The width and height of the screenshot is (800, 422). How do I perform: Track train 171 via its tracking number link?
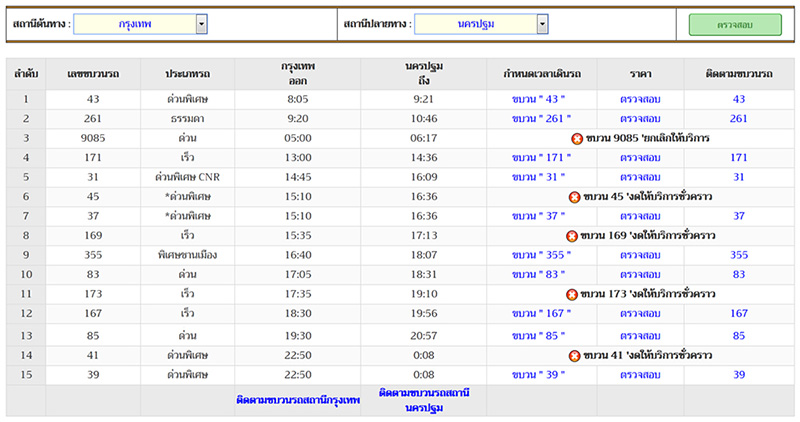[x=739, y=158]
